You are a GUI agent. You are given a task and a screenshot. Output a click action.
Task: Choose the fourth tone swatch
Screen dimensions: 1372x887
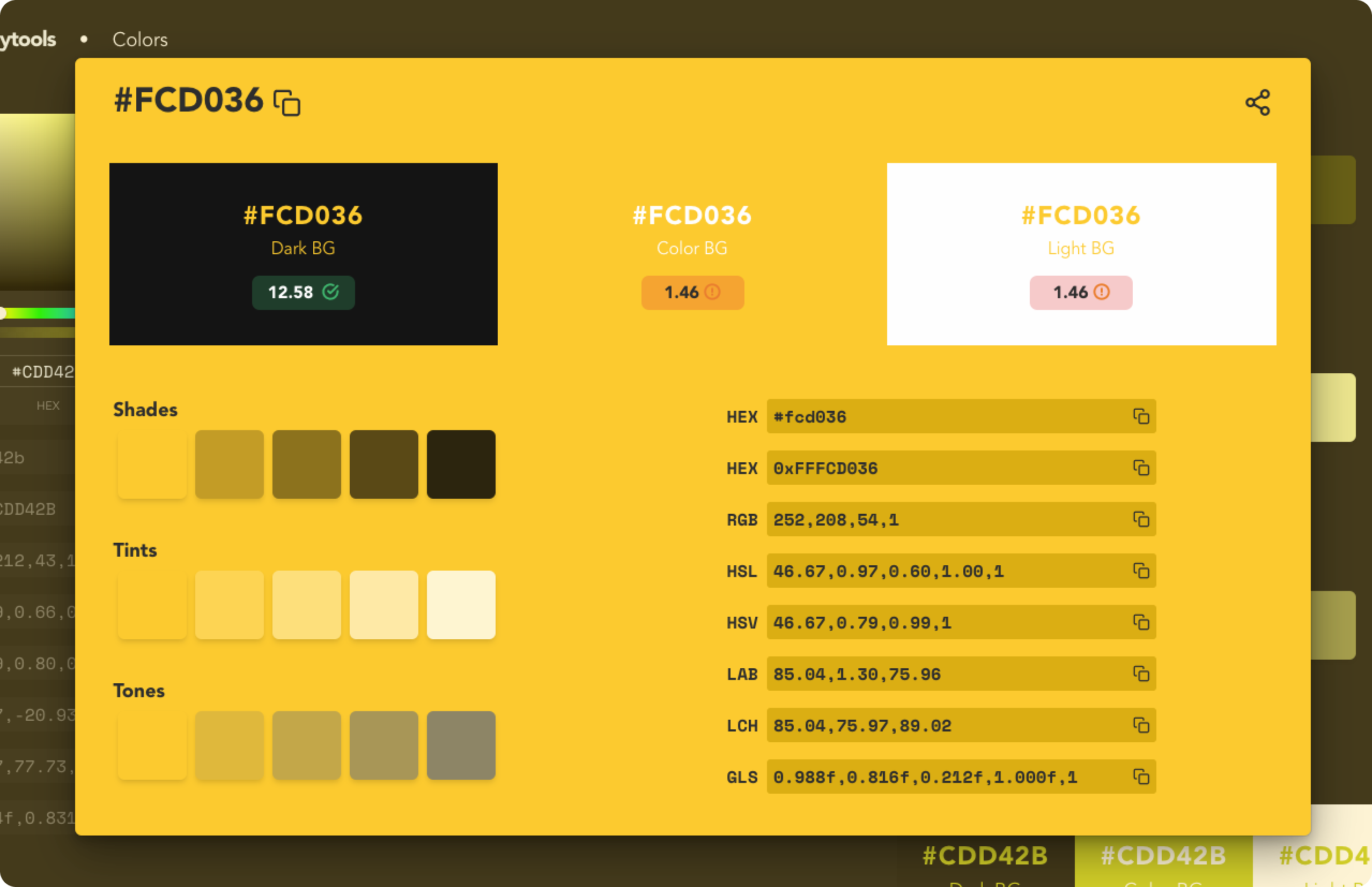point(383,745)
